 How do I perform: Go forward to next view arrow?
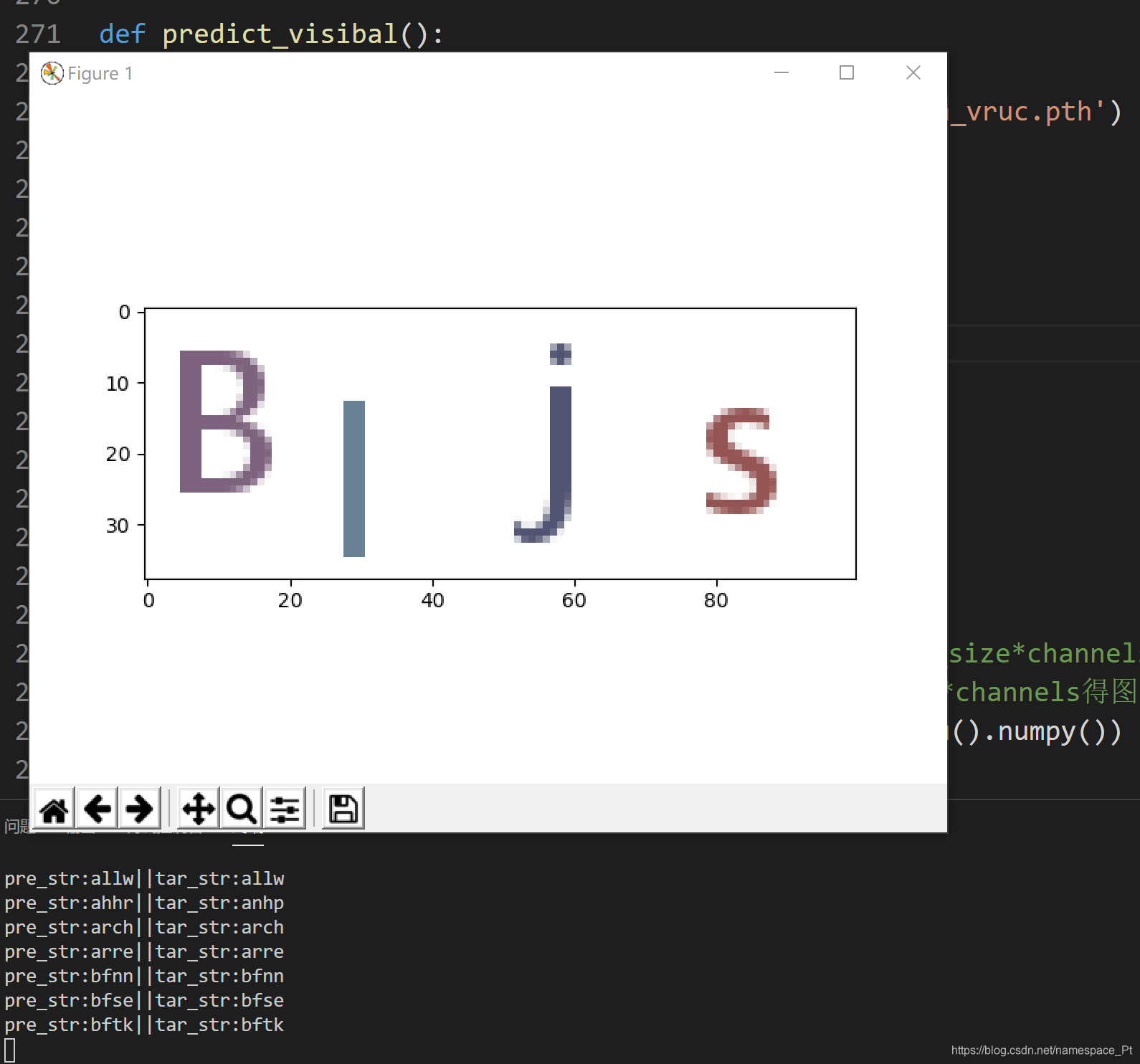tap(139, 809)
